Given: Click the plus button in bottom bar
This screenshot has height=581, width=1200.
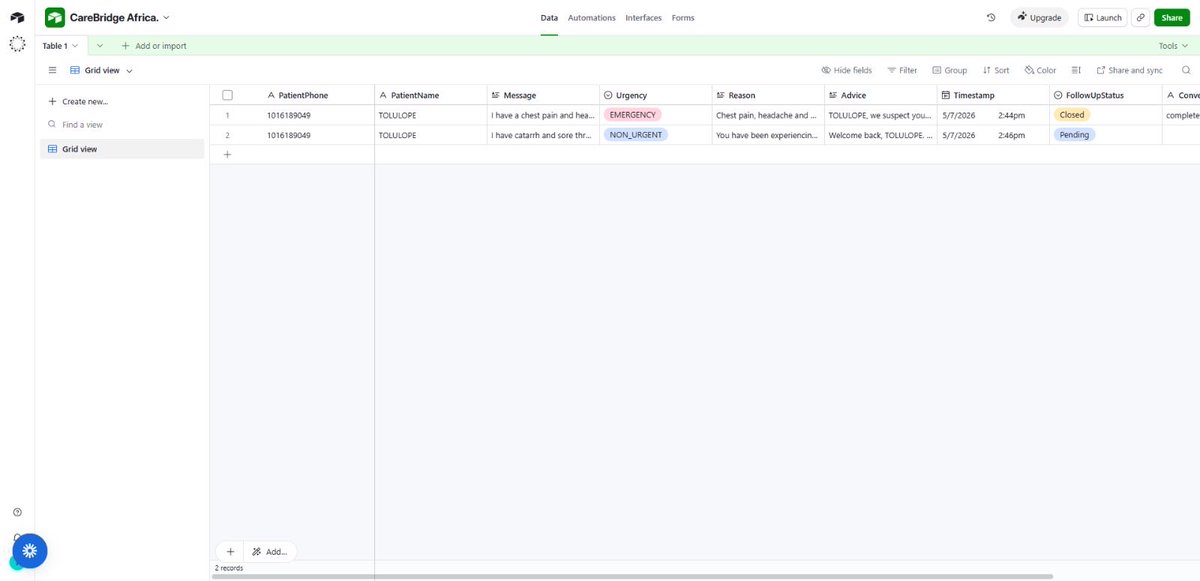Looking at the screenshot, I should pos(230,551).
